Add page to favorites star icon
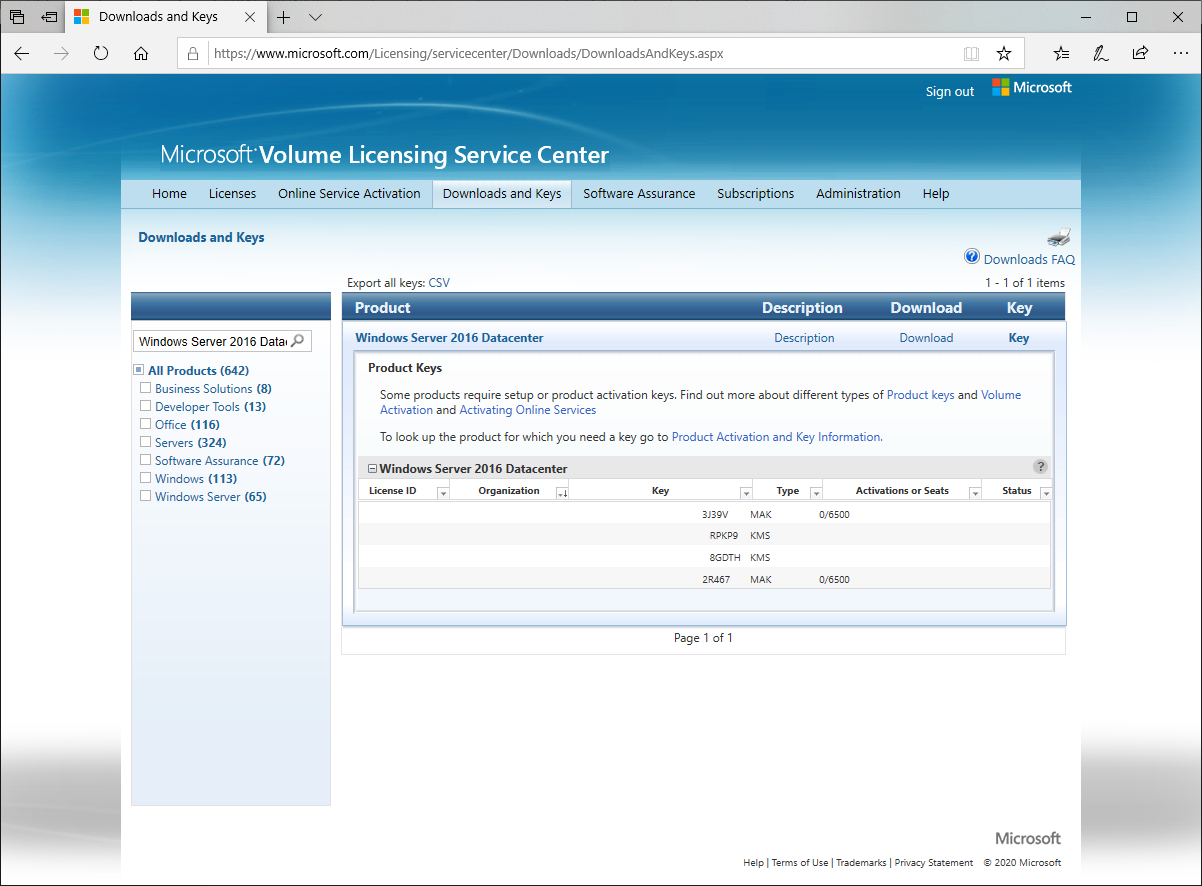 1004,54
